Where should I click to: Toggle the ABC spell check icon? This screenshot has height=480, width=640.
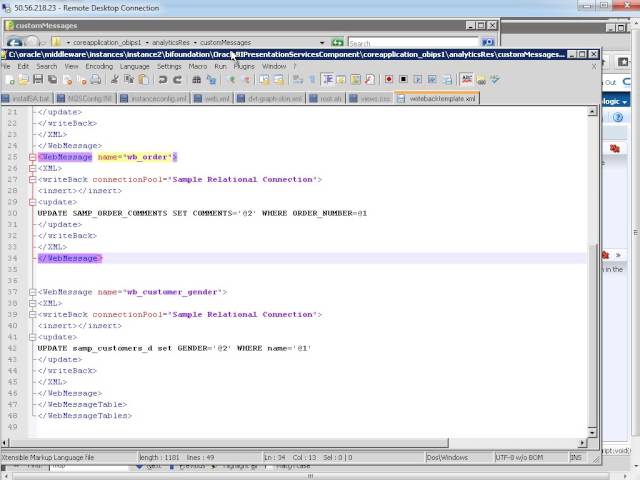(467, 80)
